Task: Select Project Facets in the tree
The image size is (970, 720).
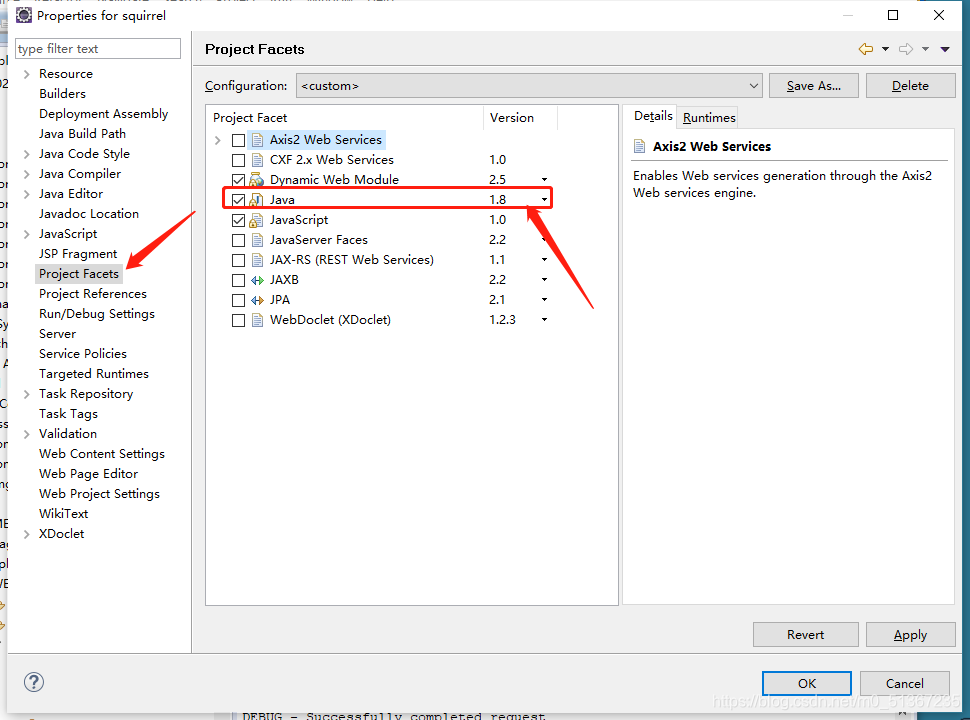Action: 79,274
